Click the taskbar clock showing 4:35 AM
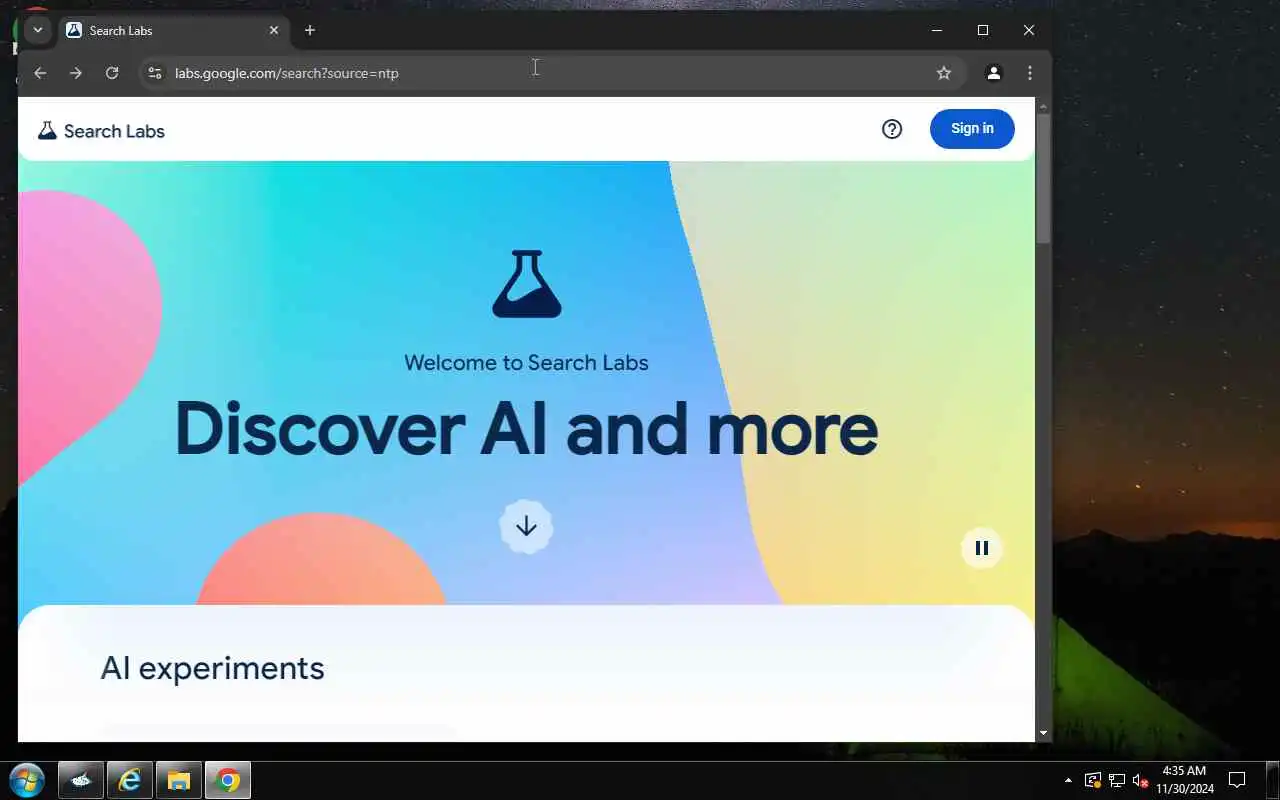 1185,780
